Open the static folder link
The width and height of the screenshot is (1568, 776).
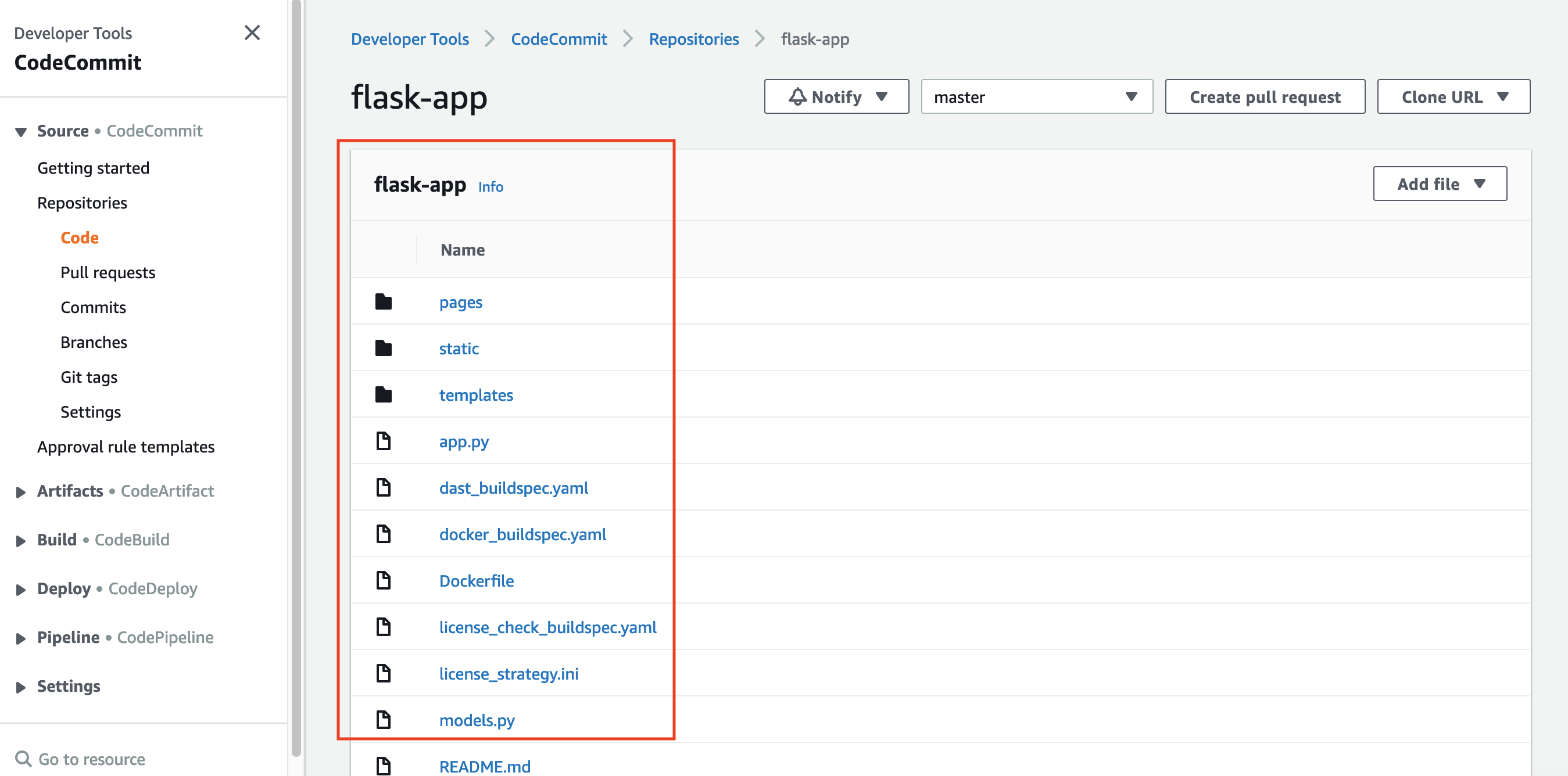(459, 349)
